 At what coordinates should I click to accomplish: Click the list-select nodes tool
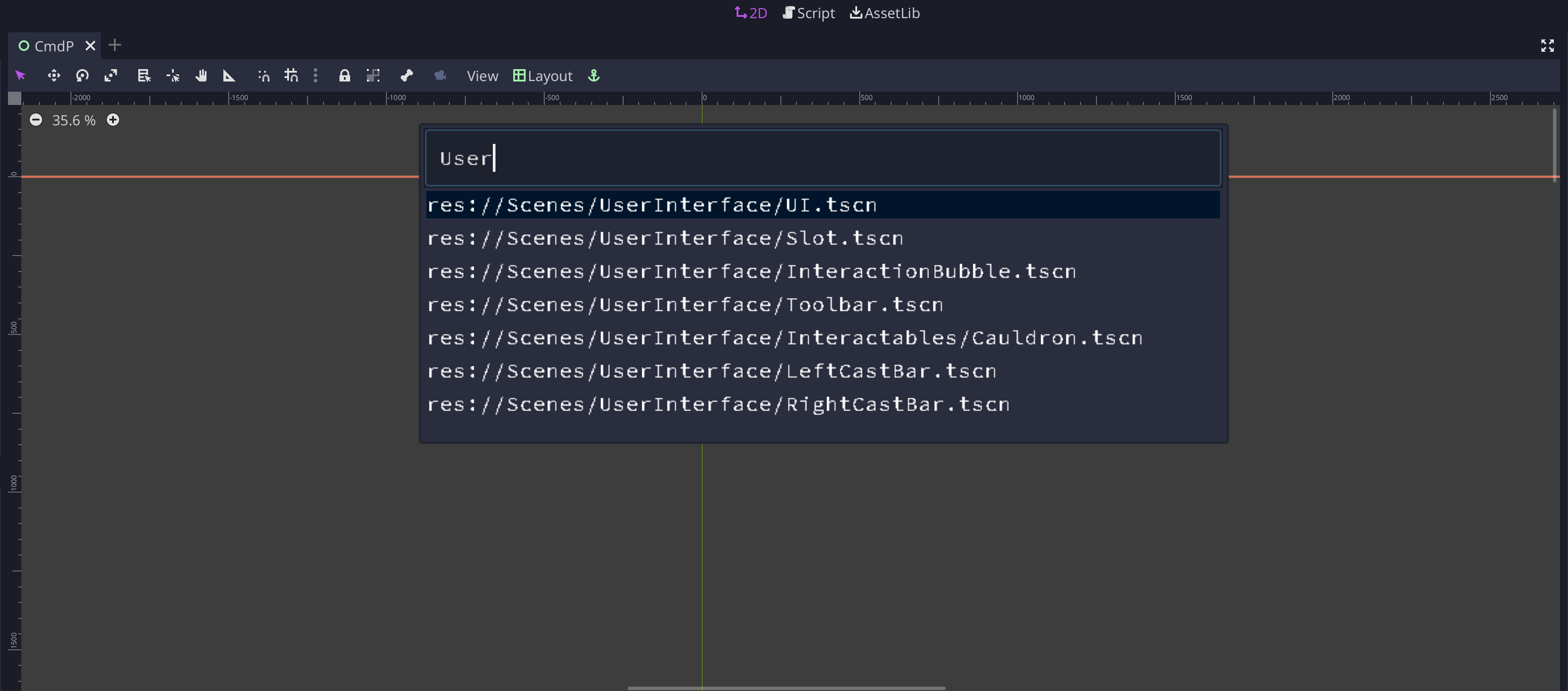click(x=144, y=76)
